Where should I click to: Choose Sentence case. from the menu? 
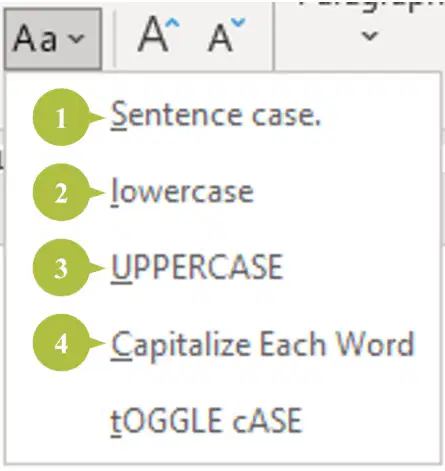click(x=215, y=115)
